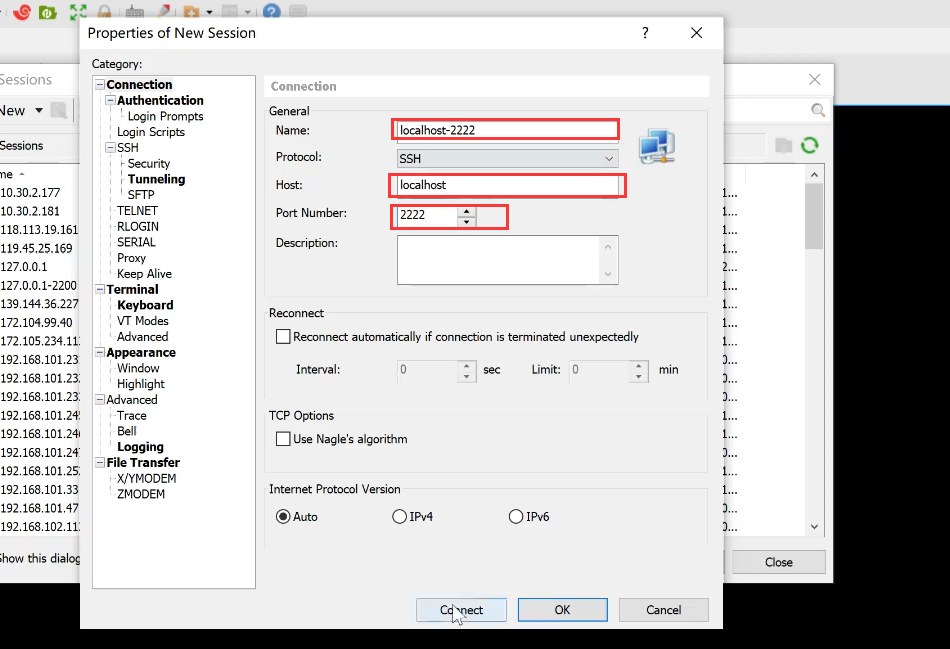The height and width of the screenshot is (649, 950).
Task: Collapse the Advanced category tree node
Action: 100,400
